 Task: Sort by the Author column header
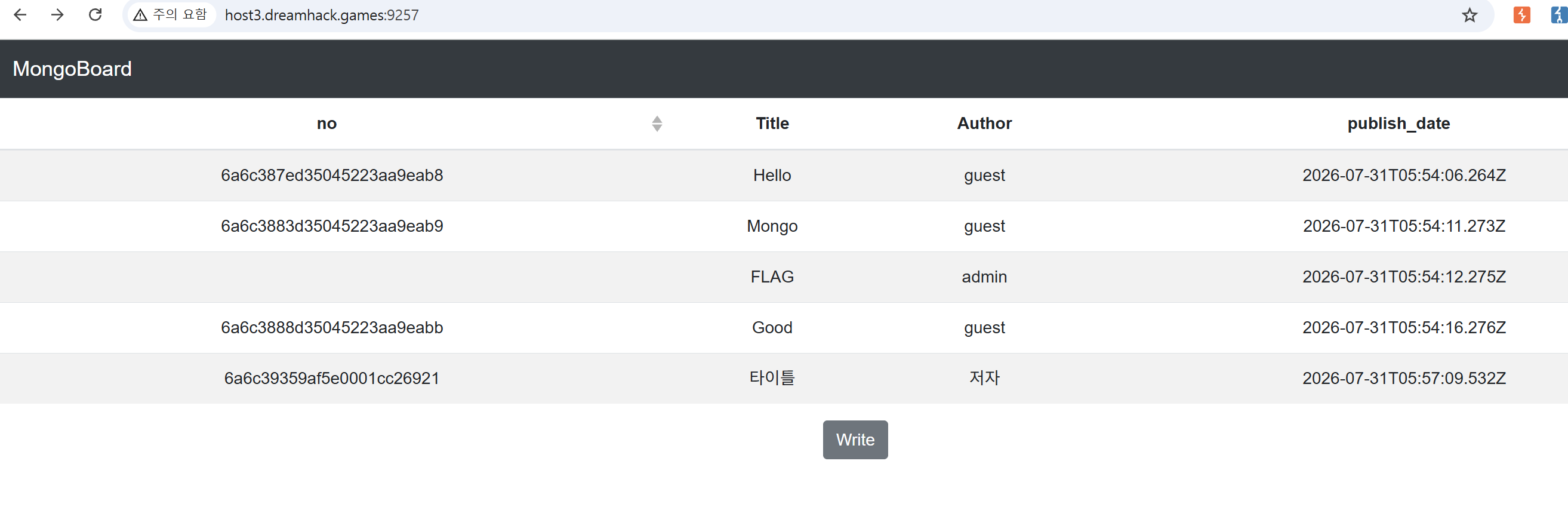coord(984,124)
